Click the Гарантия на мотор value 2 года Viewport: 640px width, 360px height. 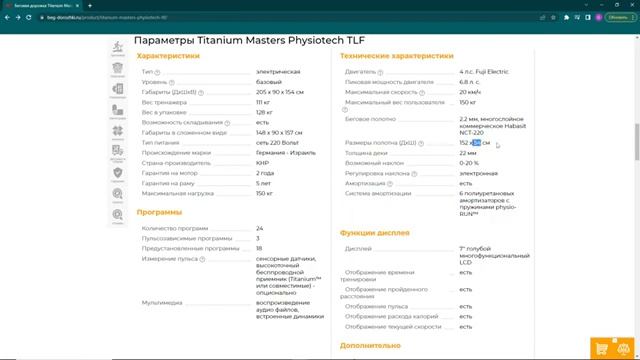click(x=265, y=173)
